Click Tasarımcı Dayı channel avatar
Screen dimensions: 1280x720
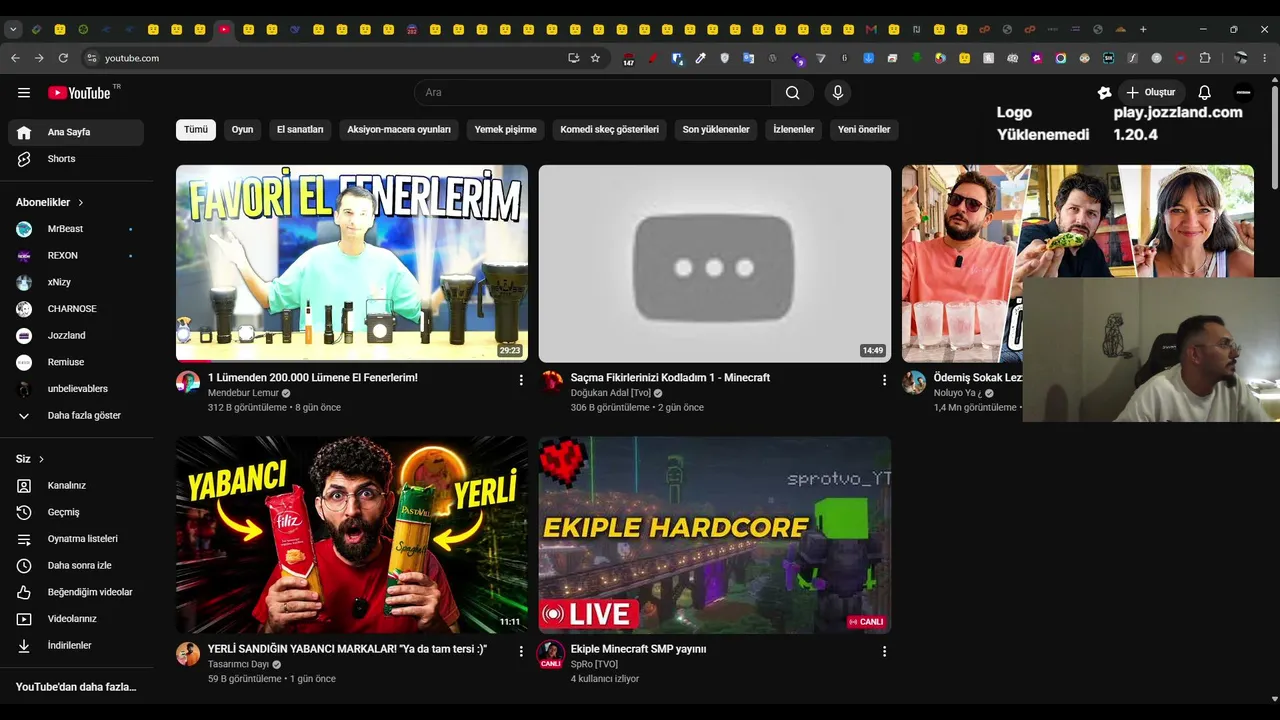[188, 654]
